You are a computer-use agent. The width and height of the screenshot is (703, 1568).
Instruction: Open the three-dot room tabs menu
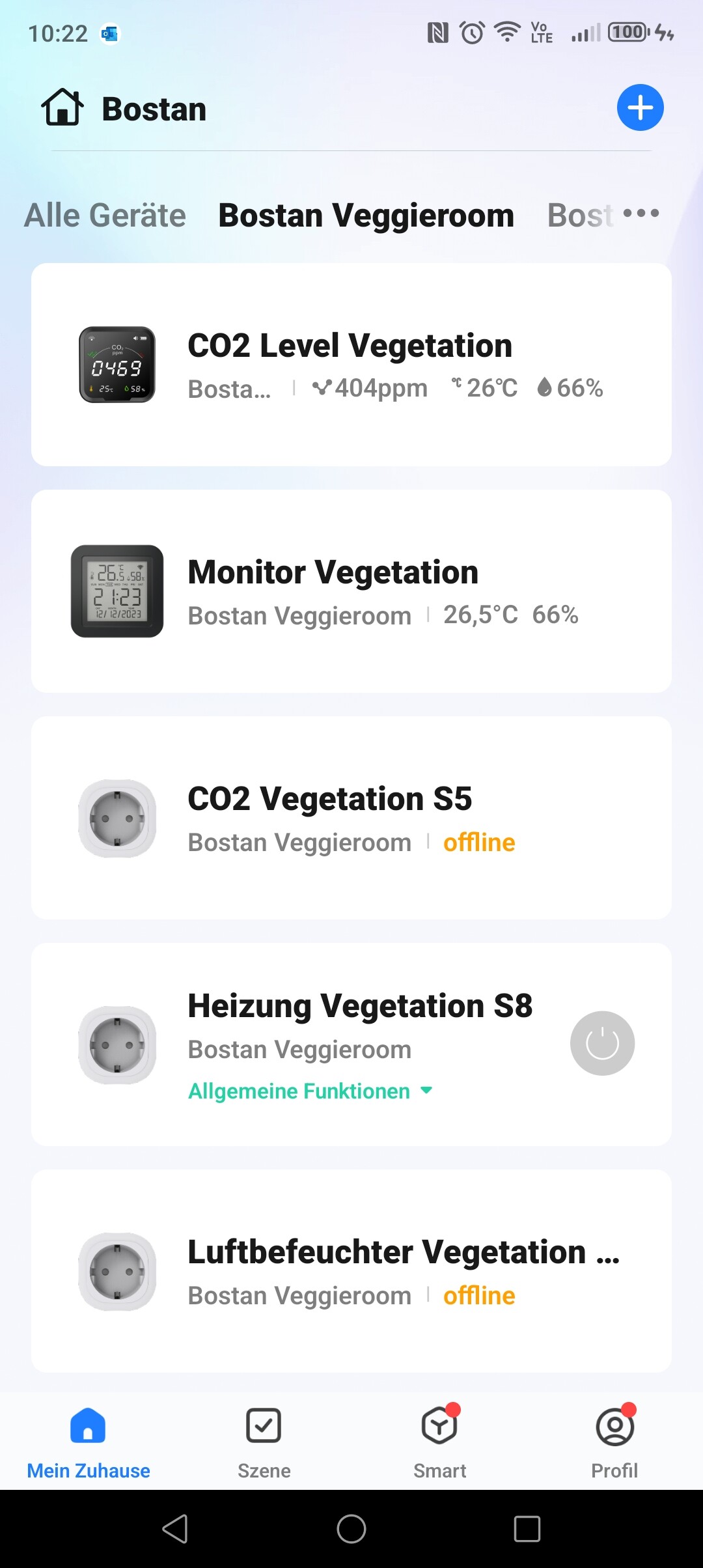click(641, 214)
